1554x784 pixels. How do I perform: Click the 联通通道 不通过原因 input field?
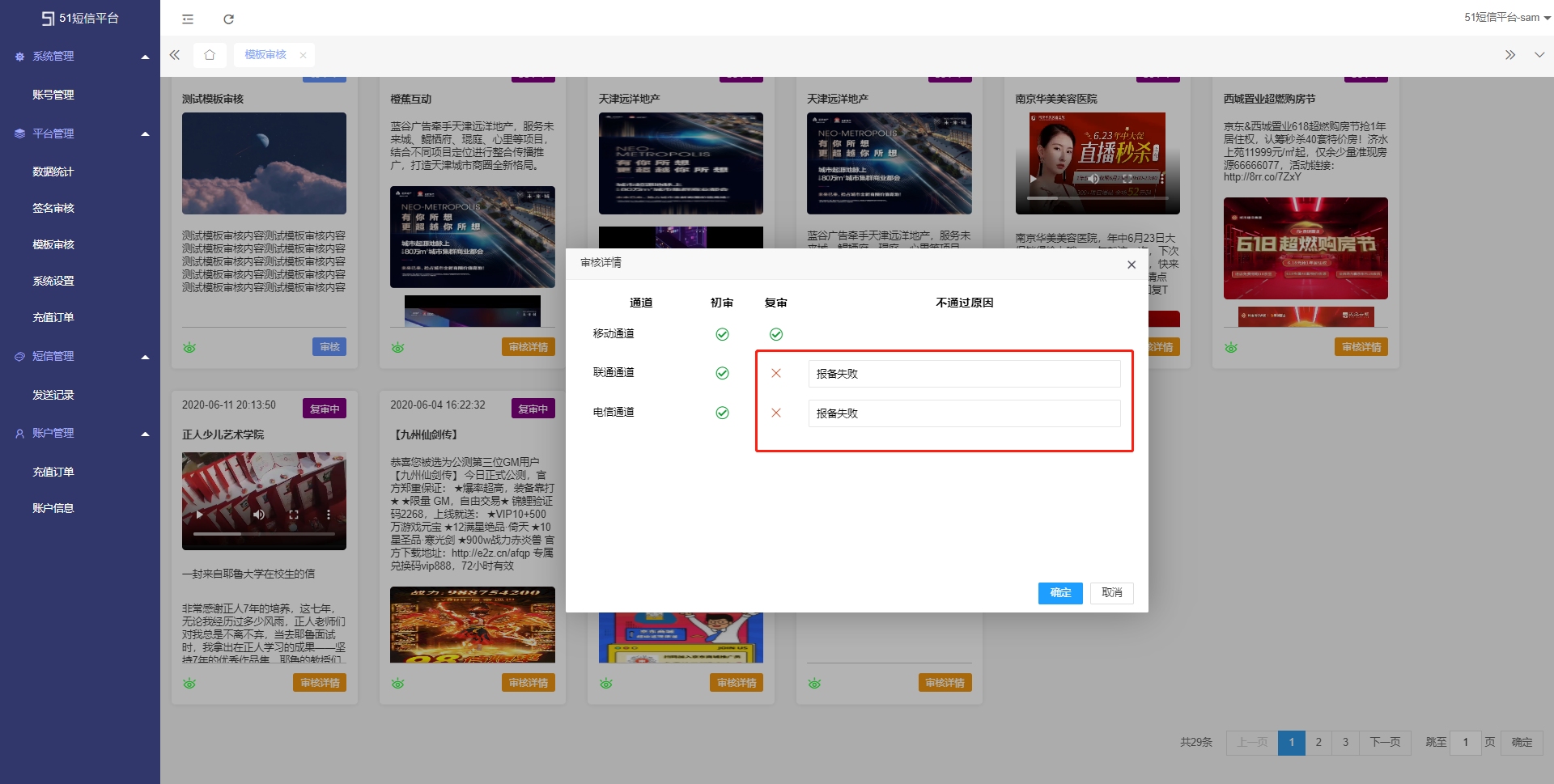[x=964, y=374]
